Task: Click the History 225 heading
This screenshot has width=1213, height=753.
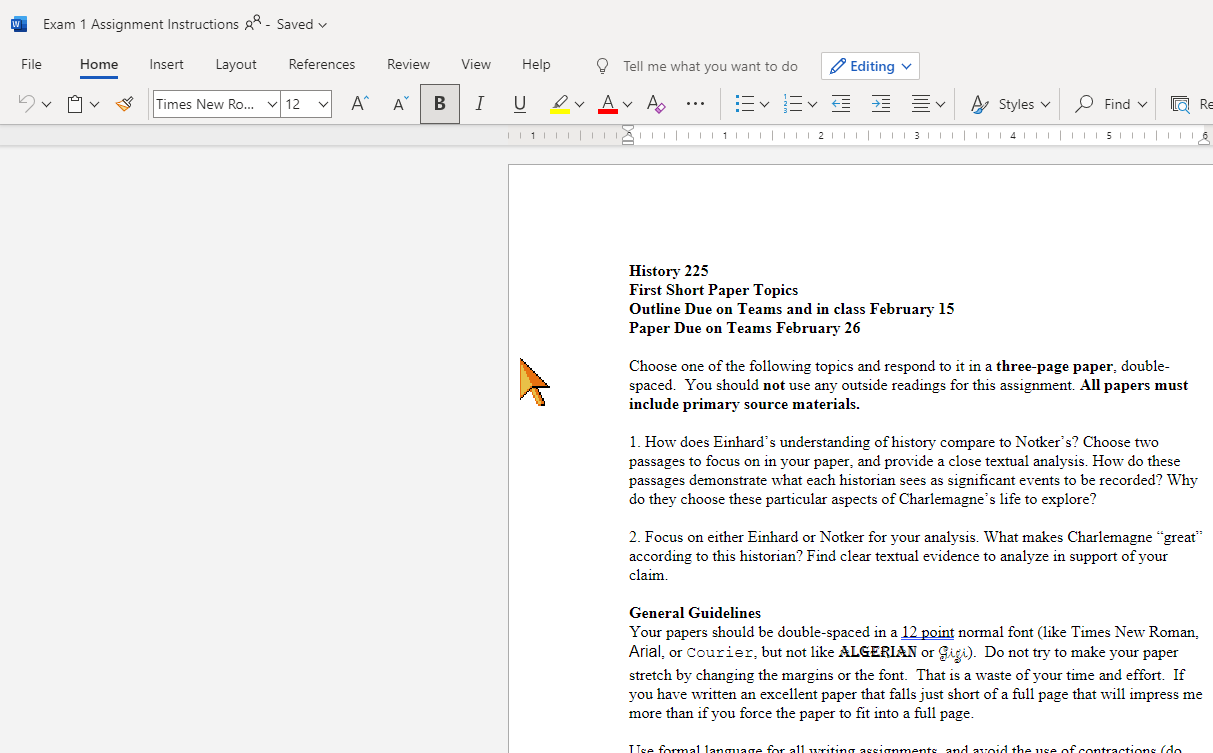Action: pos(669,271)
